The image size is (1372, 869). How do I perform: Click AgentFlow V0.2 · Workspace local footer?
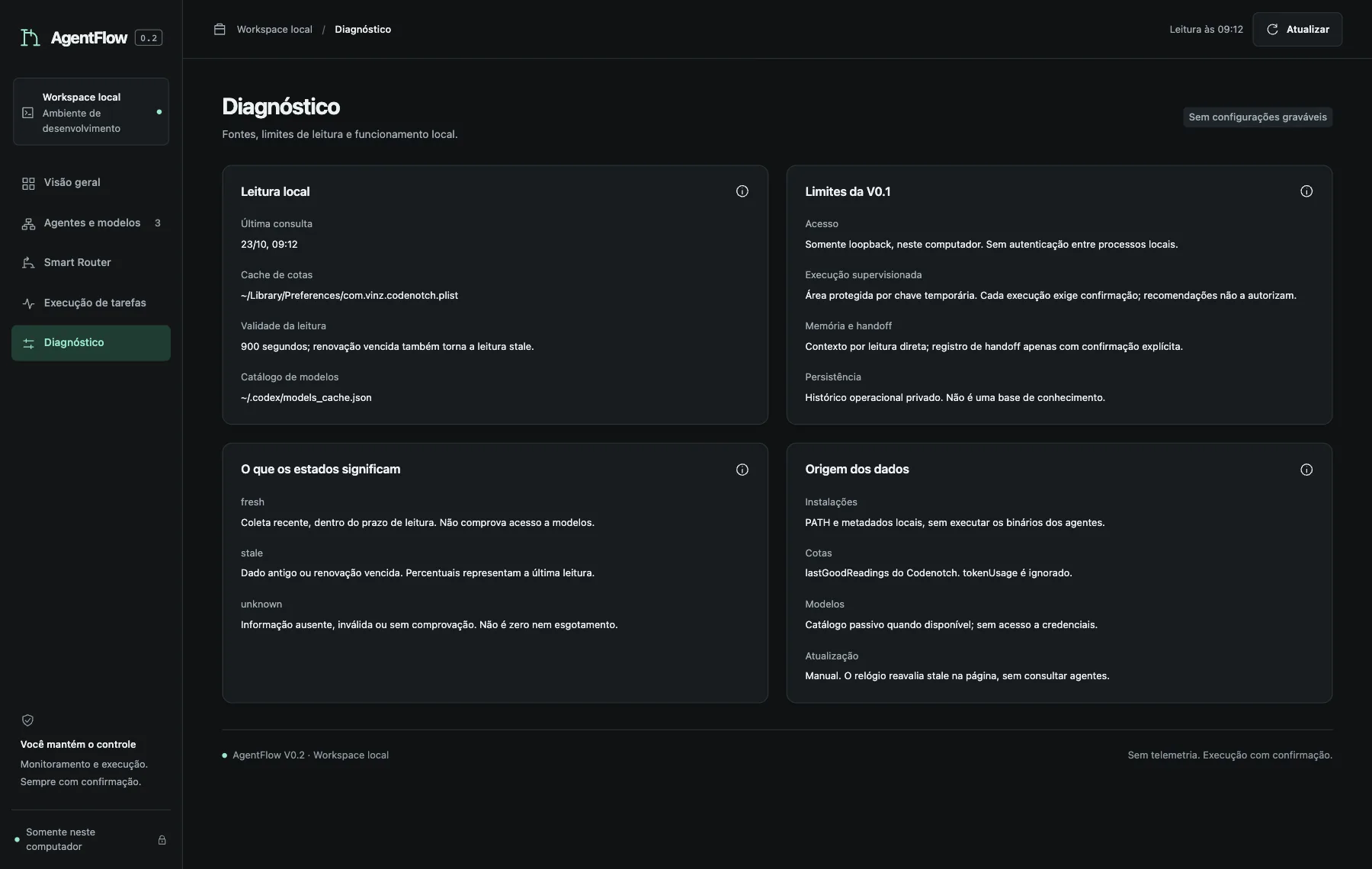(x=310, y=755)
